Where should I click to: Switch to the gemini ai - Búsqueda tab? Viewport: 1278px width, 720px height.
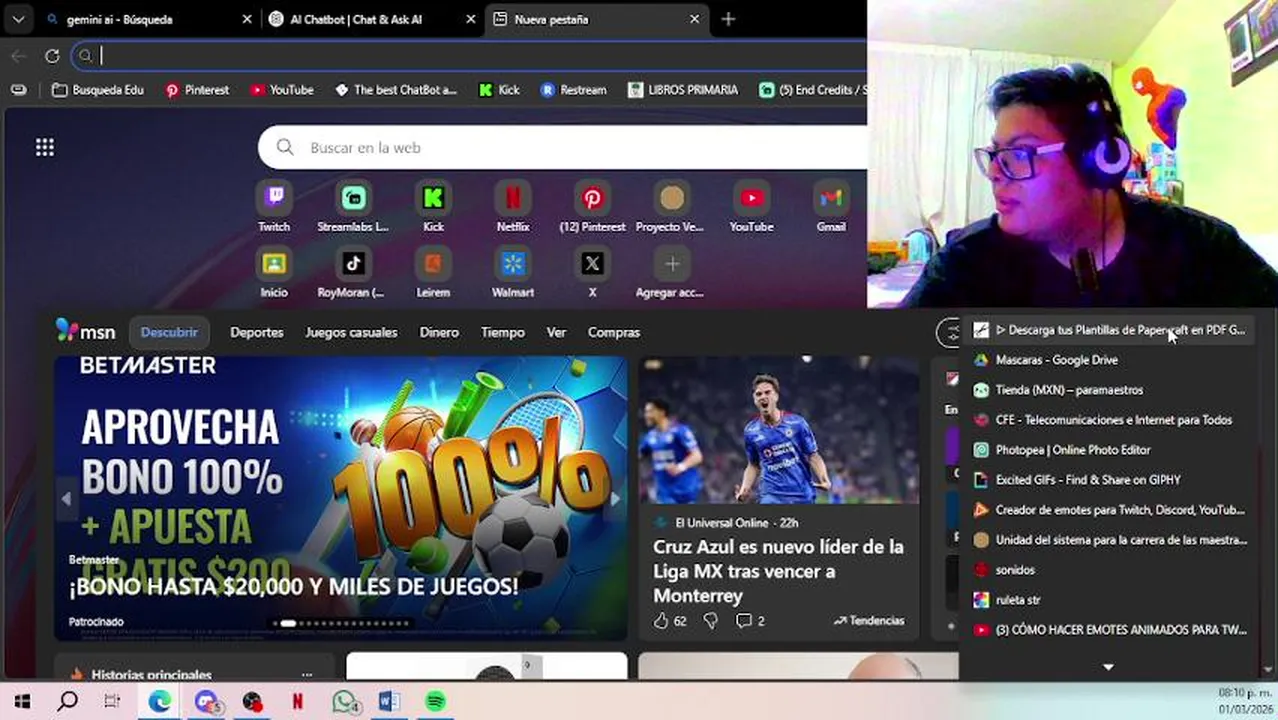point(148,19)
